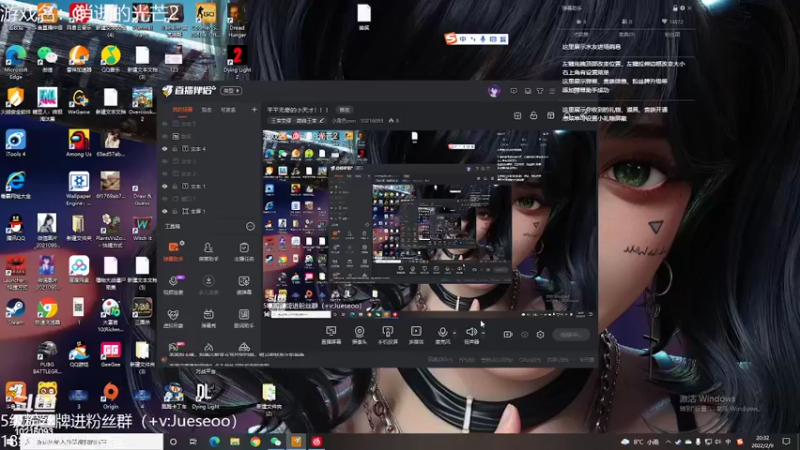Click the record video camera icon
This screenshot has width=800, height=450.
click(x=508, y=335)
